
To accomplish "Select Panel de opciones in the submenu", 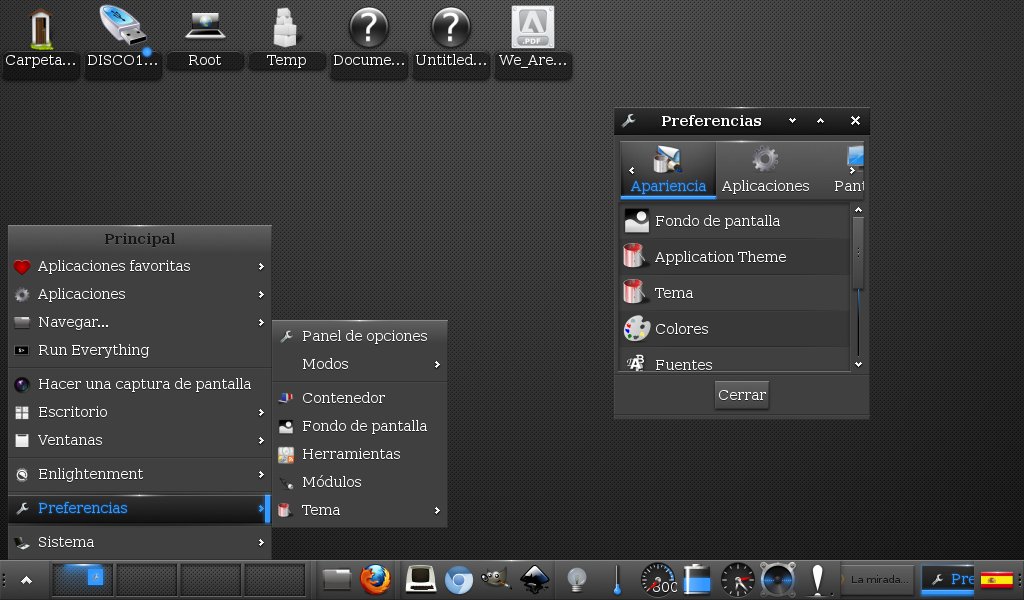I will [364, 336].
